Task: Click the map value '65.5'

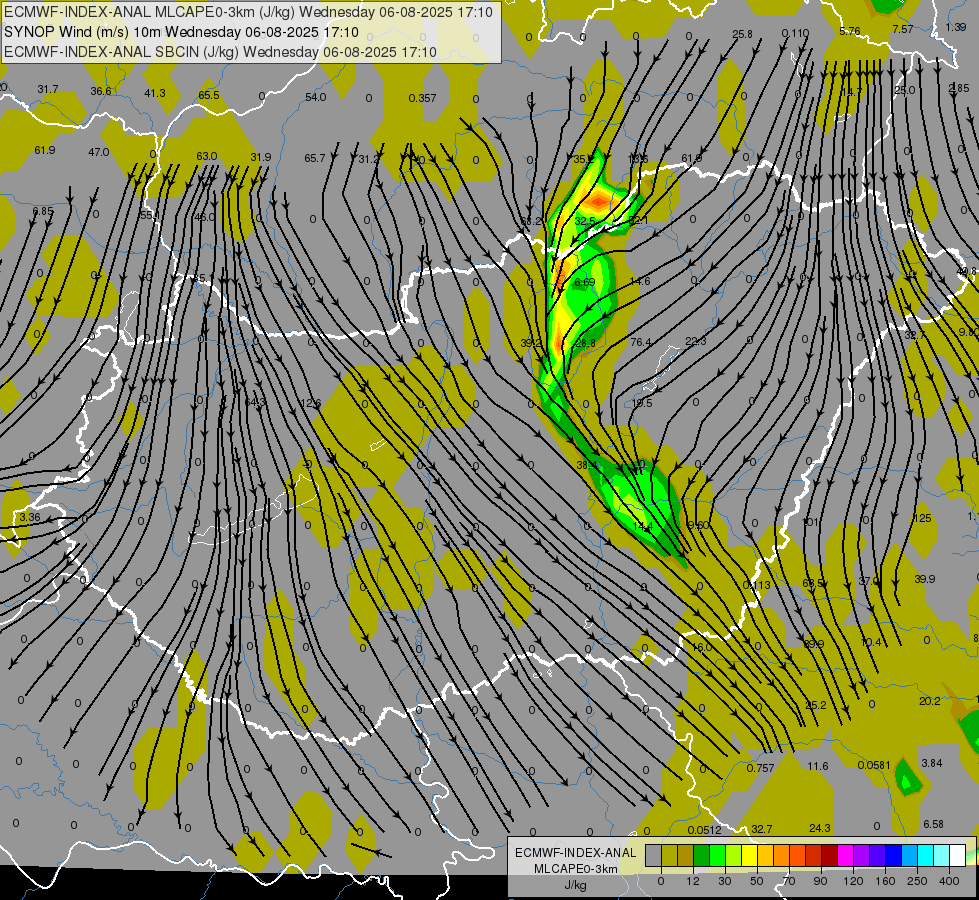Action: pyautogui.click(x=209, y=95)
